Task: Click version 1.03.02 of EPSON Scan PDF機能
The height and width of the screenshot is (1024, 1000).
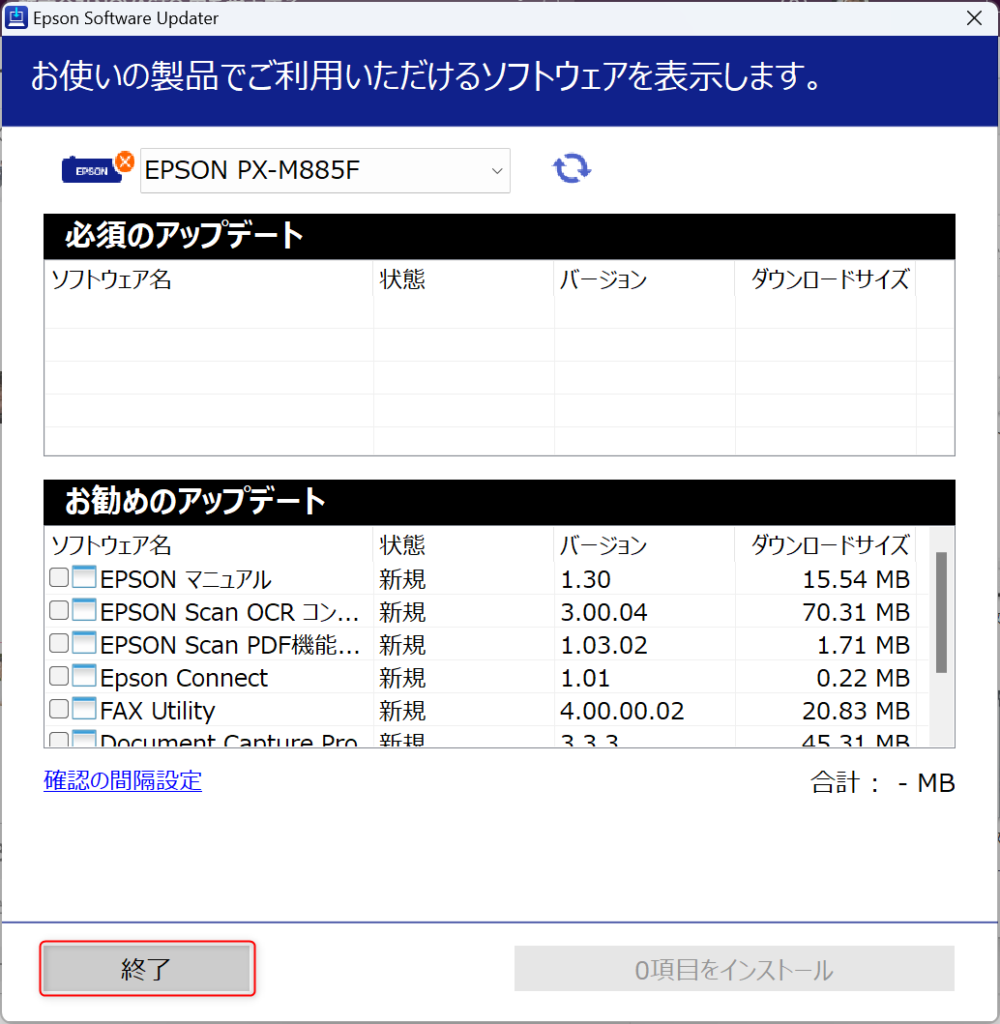Action: 604,645
